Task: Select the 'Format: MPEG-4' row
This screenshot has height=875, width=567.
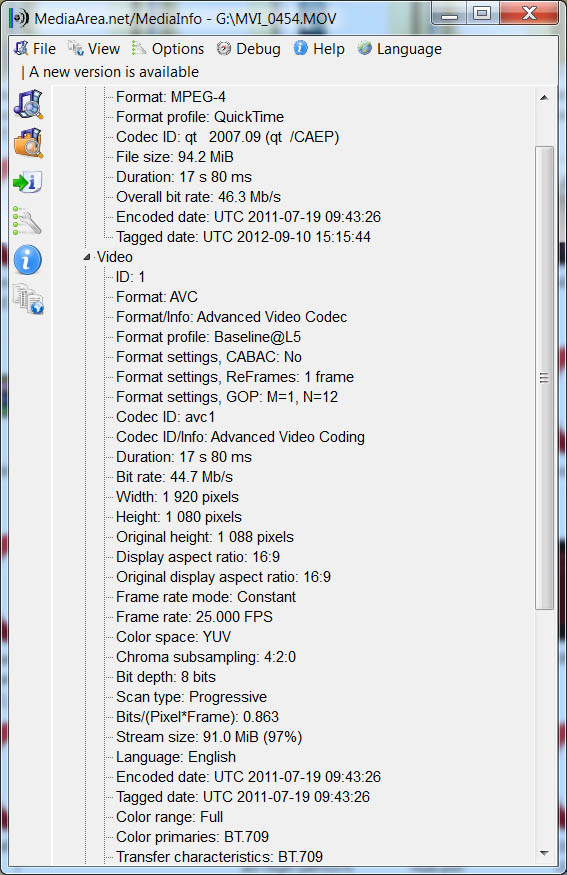Action: (171, 97)
